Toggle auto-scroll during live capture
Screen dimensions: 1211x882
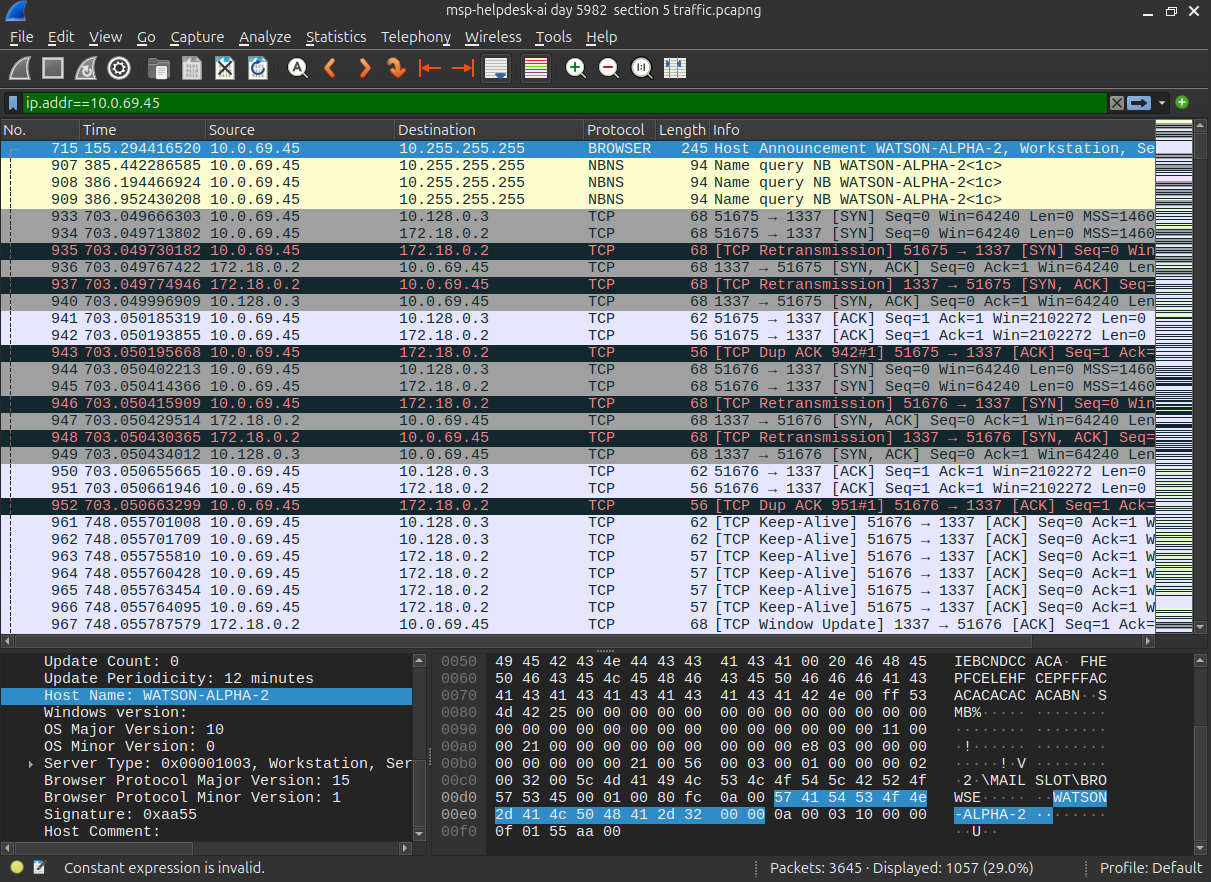click(496, 68)
